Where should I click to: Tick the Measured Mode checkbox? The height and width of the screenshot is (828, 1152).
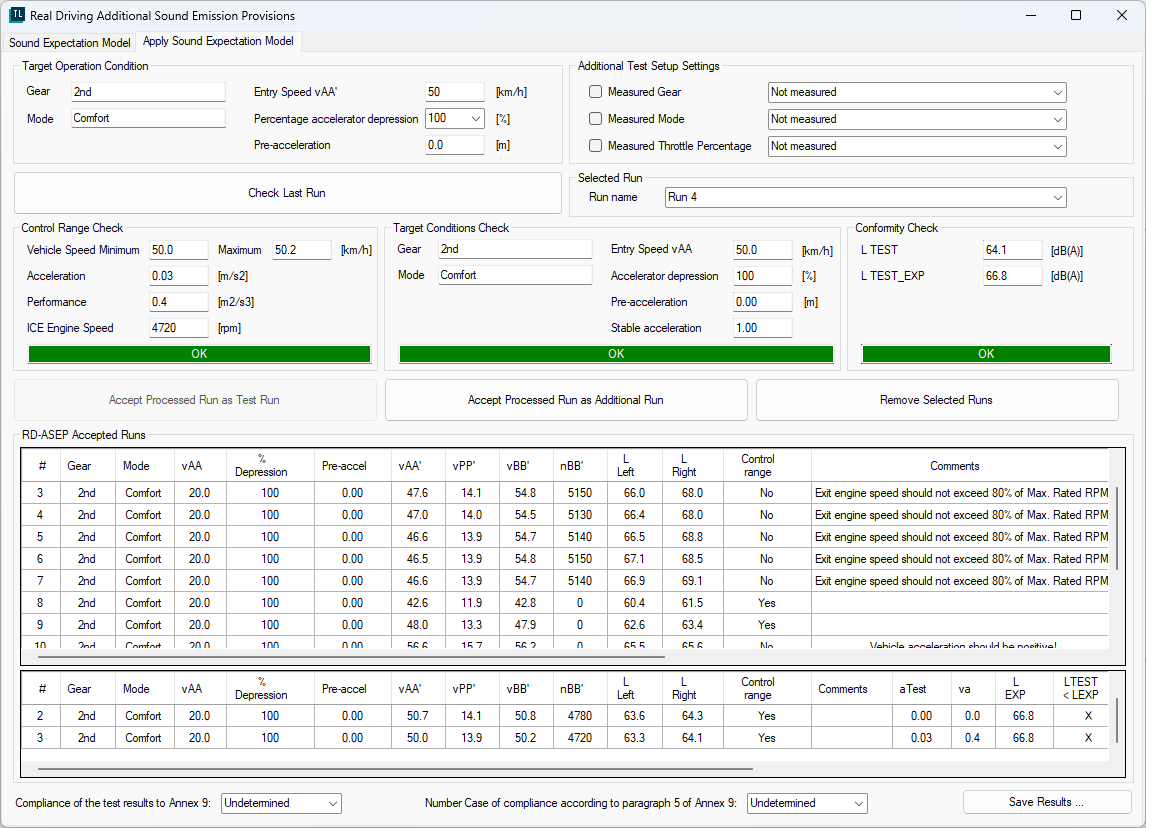(596, 119)
